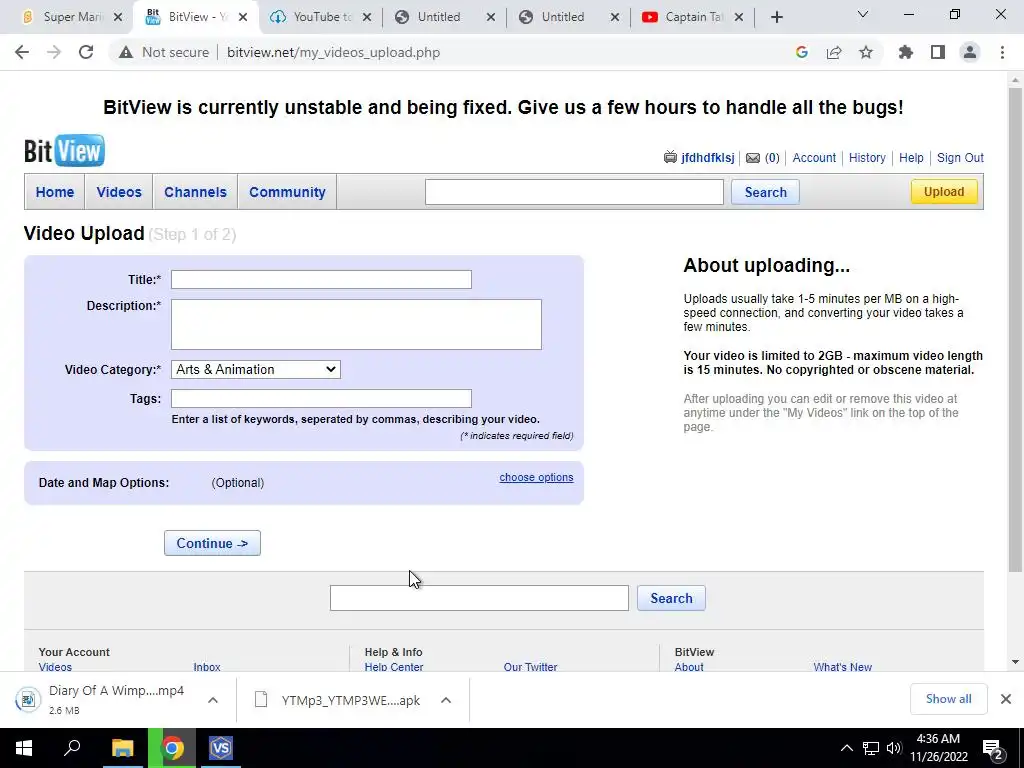Image resolution: width=1024 pixels, height=768 pixels.
Task: Click the top search input box
Action: 574,192
